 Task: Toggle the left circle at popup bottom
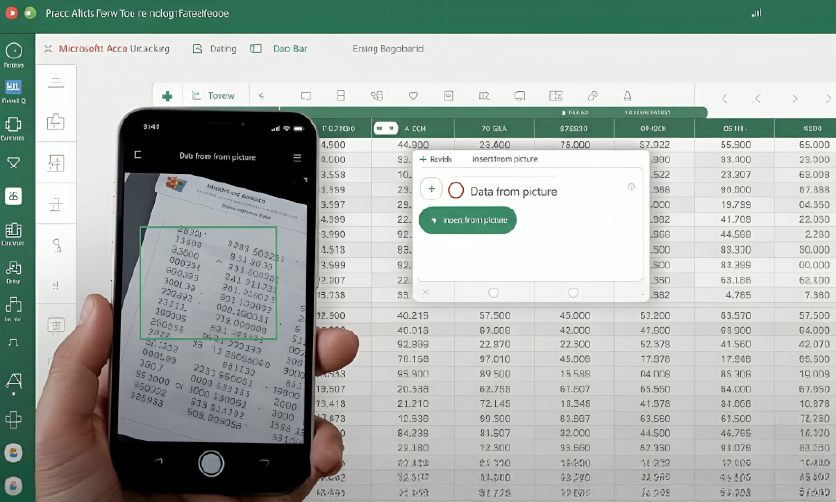[x=492, y=292]
